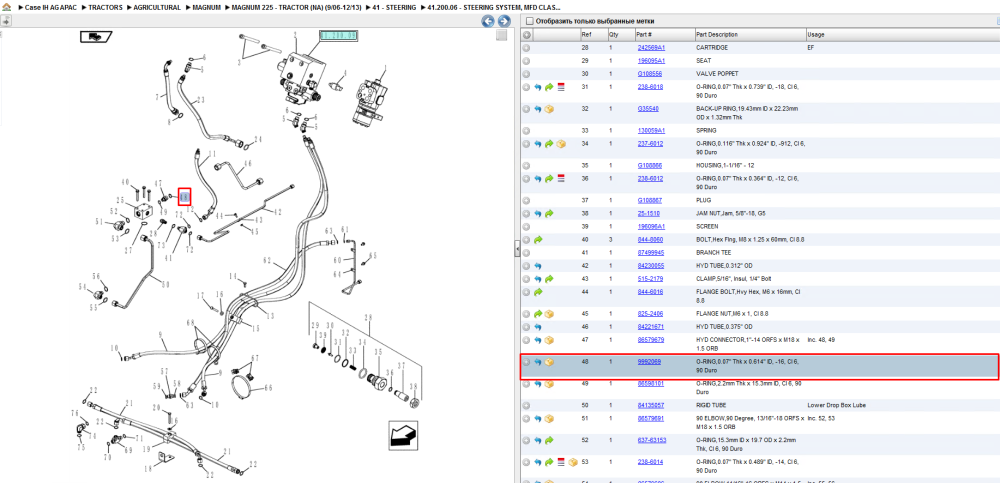Open part link G35540
Screen dimensions: 1000x483
point(648,109)
